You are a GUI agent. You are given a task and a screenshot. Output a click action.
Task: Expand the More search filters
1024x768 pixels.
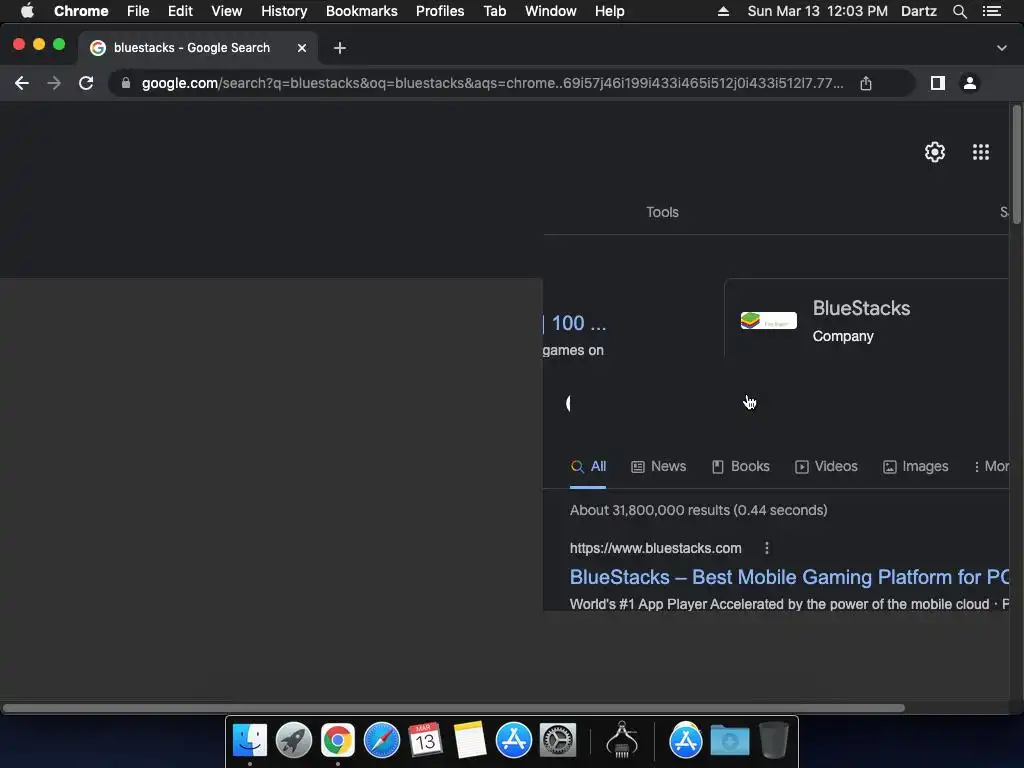(x=991, y=466)
